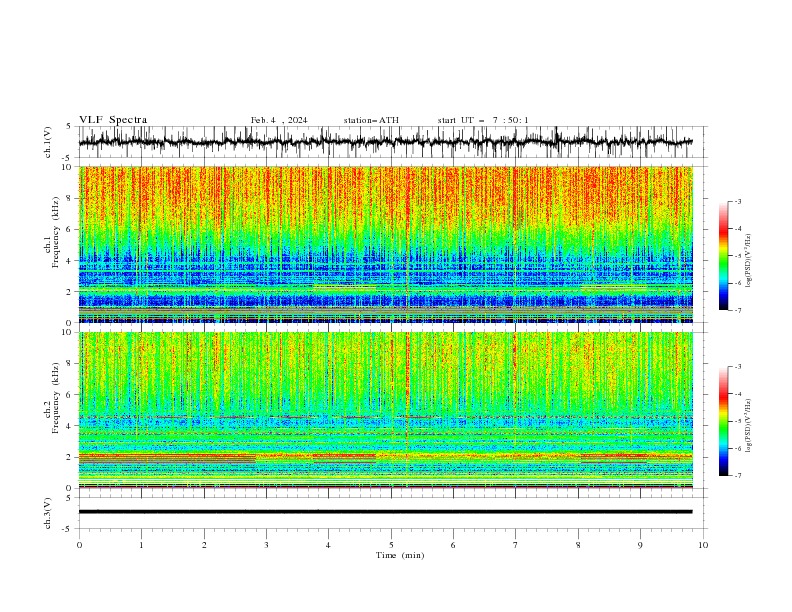
Task: Click the "-7" label on ch.1 color bar
Action: pyautogui.click(x=737, y=310)
